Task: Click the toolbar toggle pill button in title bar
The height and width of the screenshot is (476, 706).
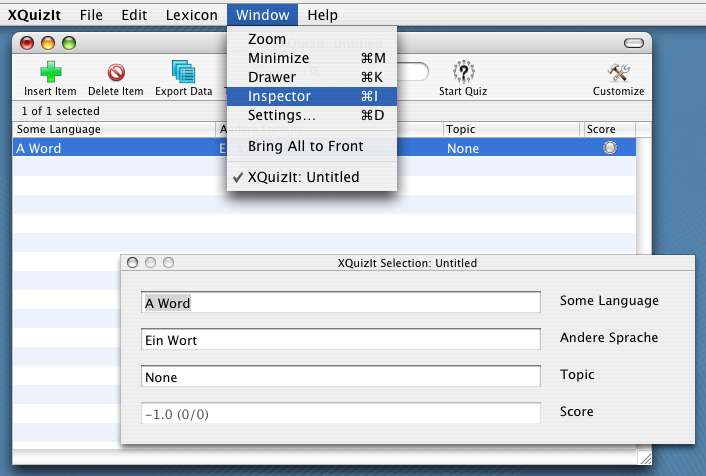Action: (632, 43)
